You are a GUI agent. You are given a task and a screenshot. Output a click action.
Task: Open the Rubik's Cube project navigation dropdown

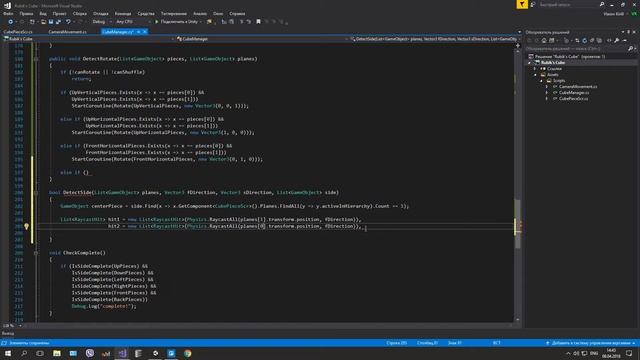[x=87, y=39]
